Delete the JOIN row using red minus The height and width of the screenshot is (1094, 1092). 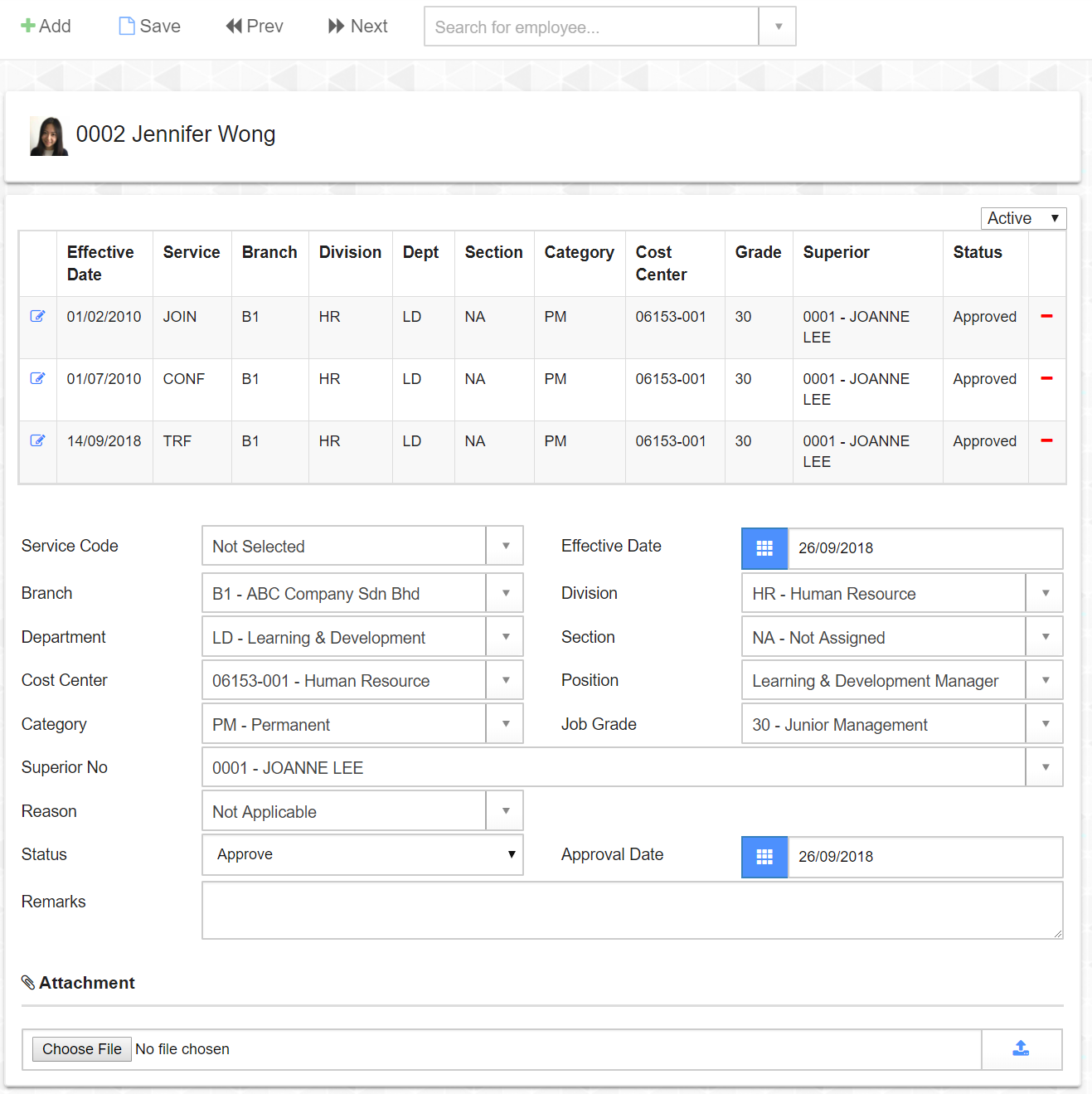1046,316
